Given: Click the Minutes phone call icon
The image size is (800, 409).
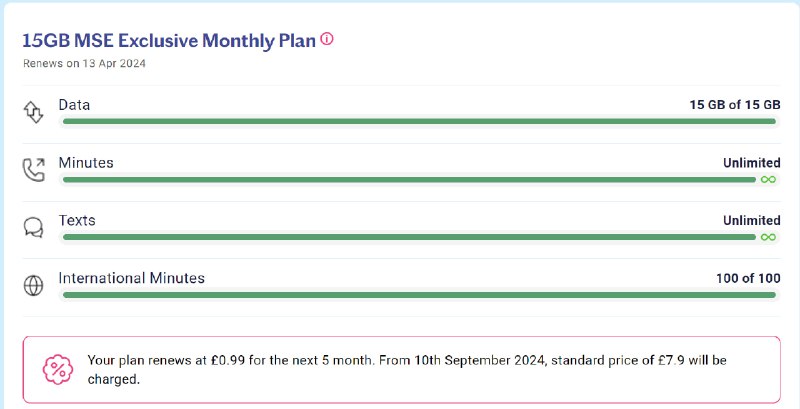Looking at the screenshot, I should coord(34,170).
